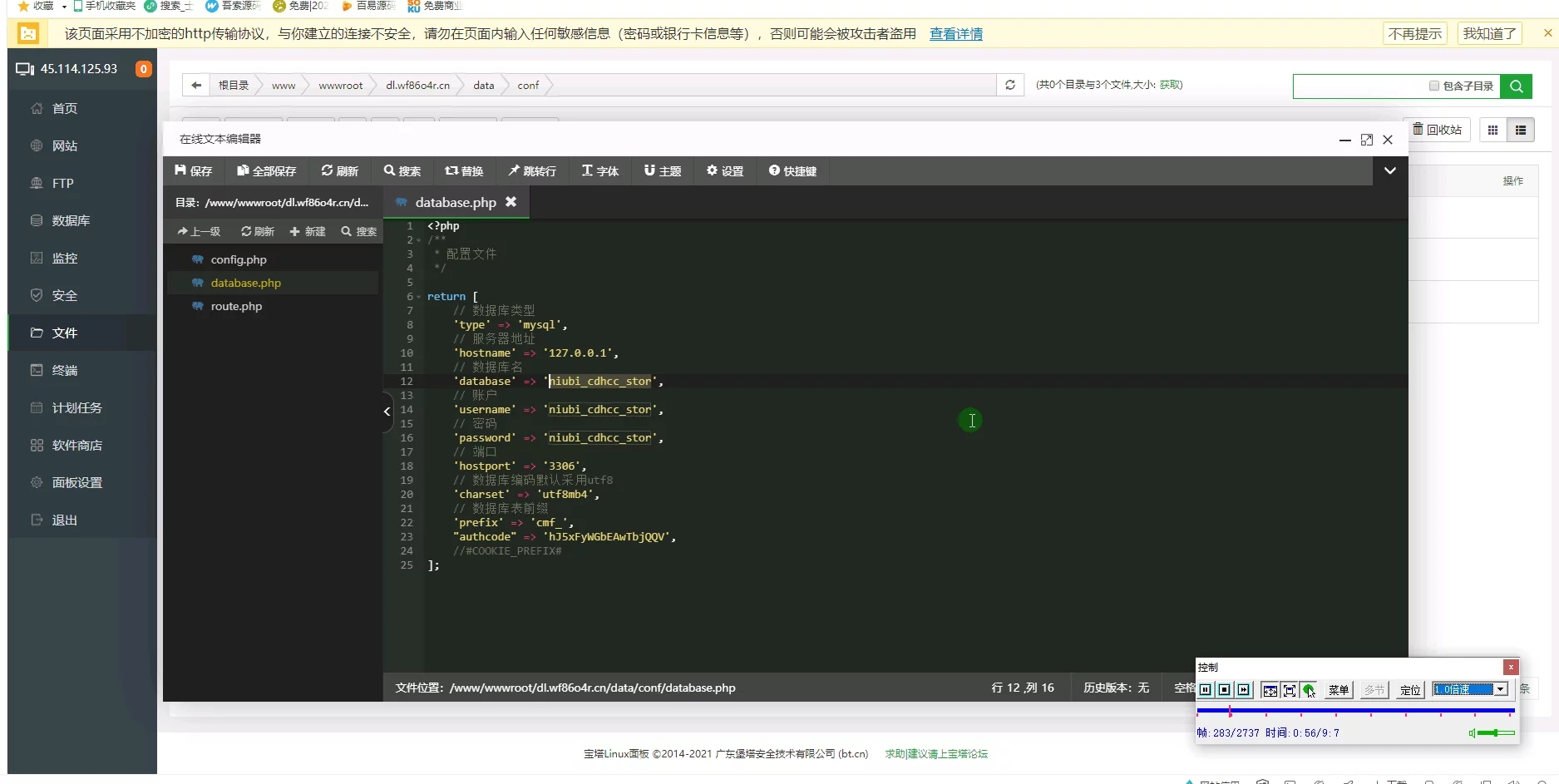Click the fullscreen icon in the 控制 window
This screenshot has width=1559, height=784.
tap(1290, 689)
